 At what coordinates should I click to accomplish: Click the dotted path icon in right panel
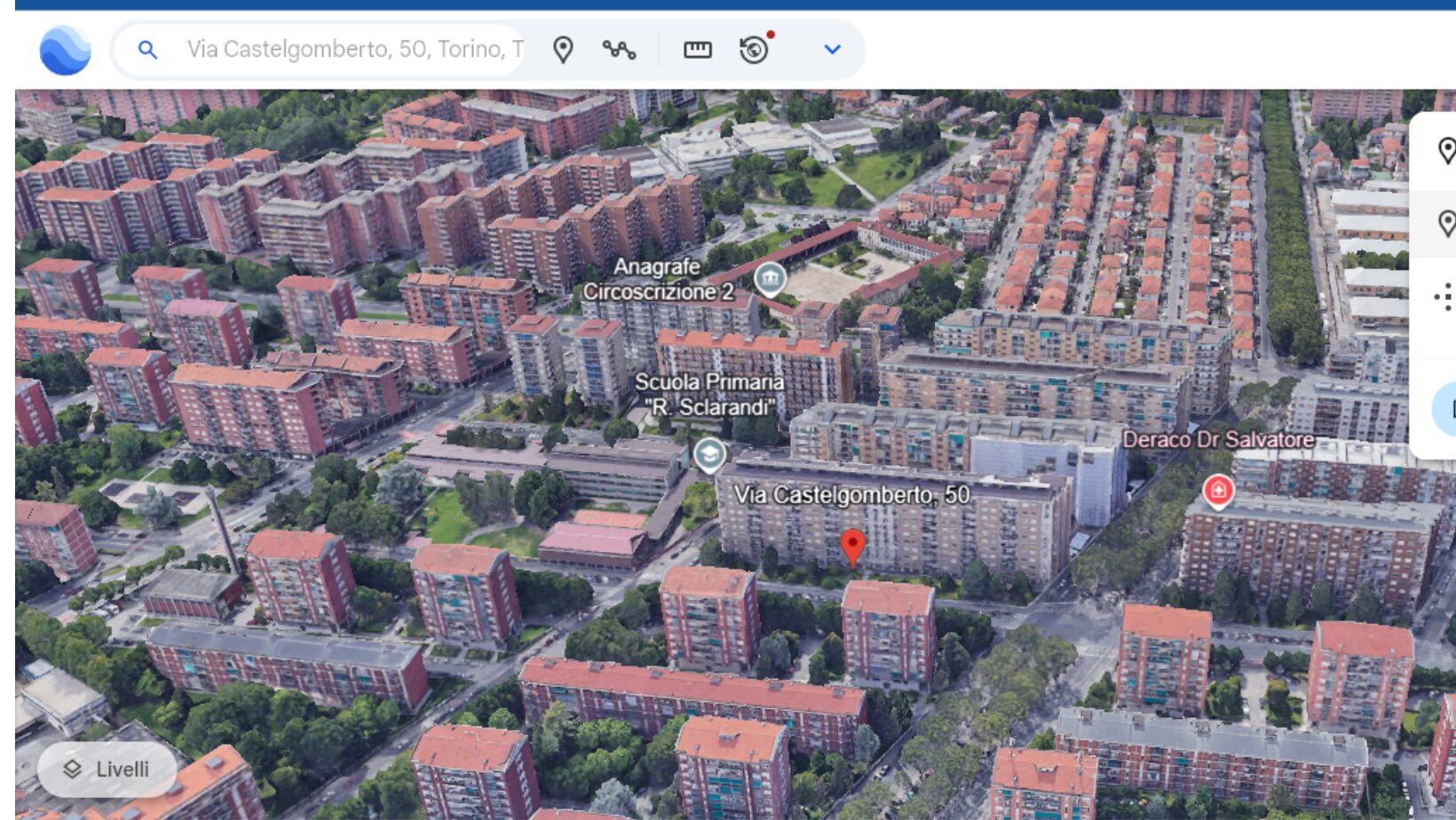click(1444, 296)
